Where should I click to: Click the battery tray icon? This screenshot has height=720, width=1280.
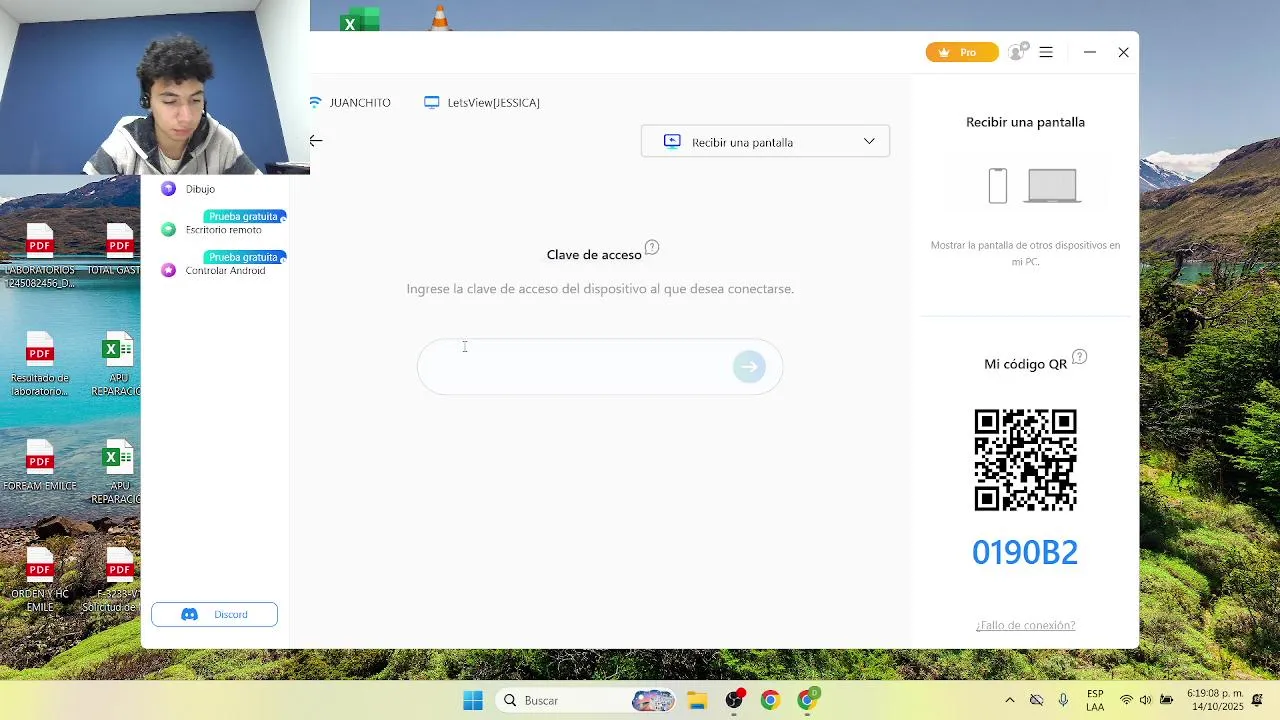click(x=1166, y=700)
